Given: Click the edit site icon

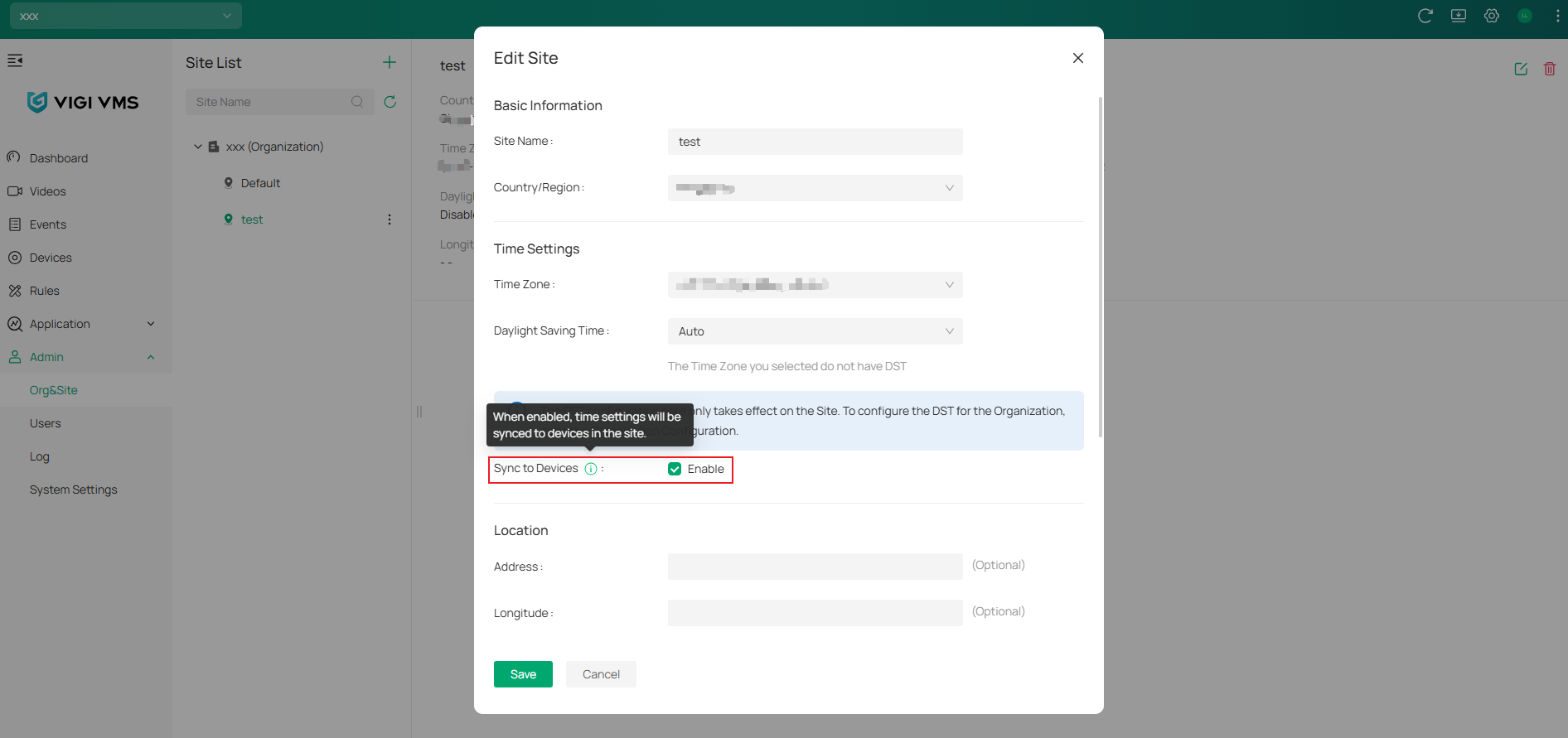Looking at the screenshot, I should pyautogui.click(x=1521, y=69).
